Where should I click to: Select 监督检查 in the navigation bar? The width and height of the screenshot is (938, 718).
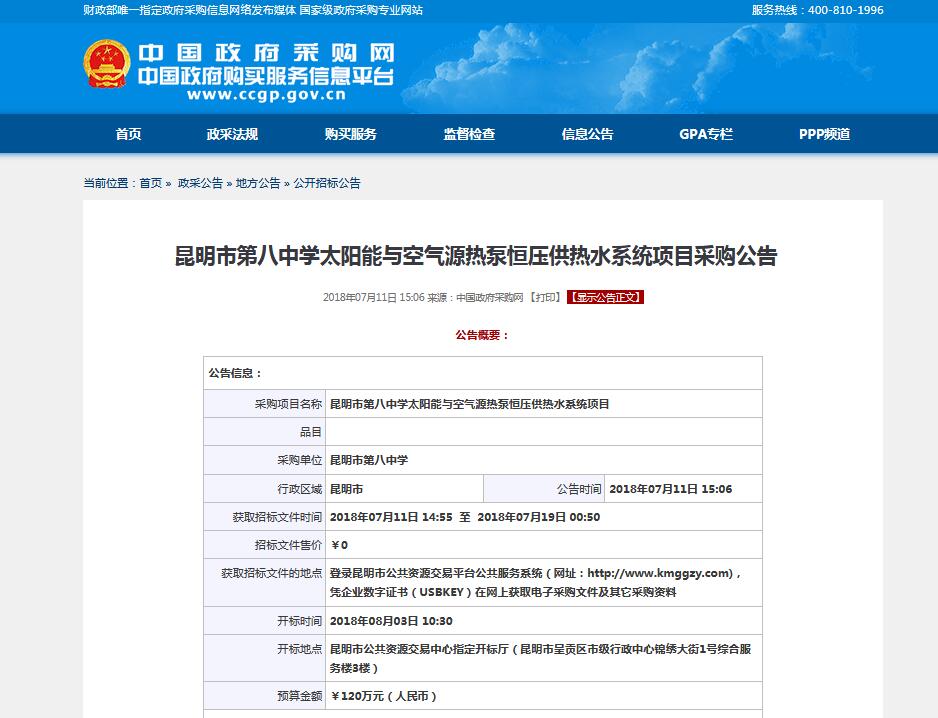pos(469,134)
